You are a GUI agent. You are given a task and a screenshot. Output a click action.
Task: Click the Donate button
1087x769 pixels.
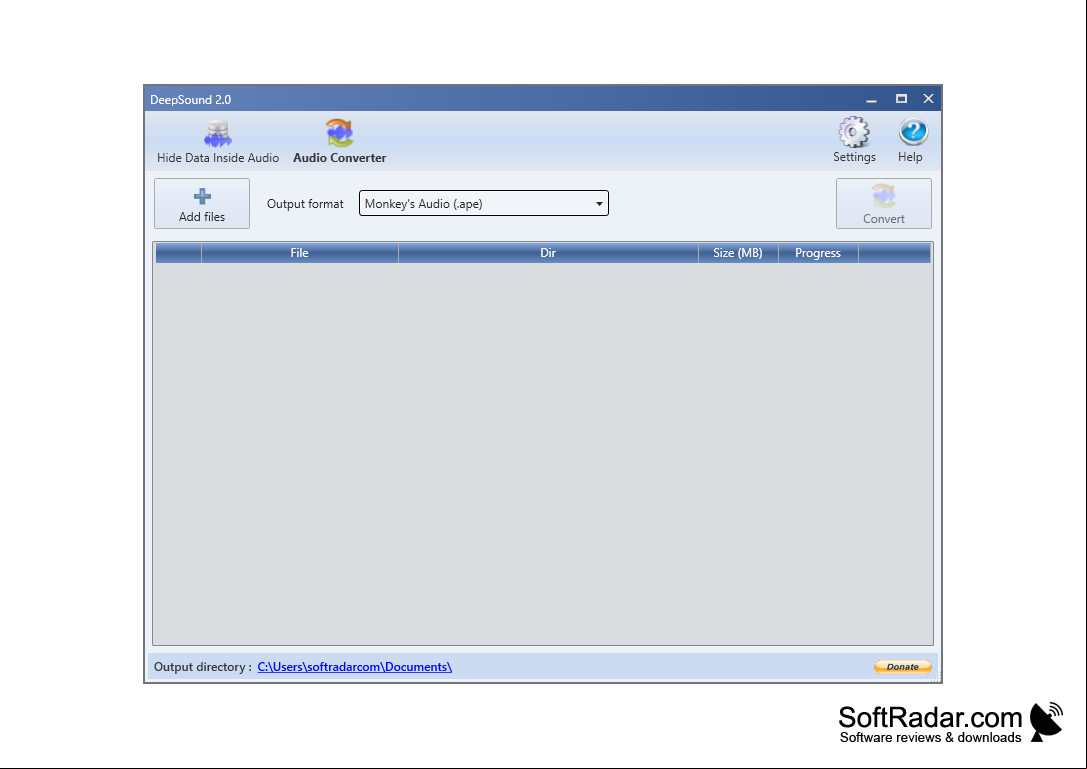tap(902, 667)
